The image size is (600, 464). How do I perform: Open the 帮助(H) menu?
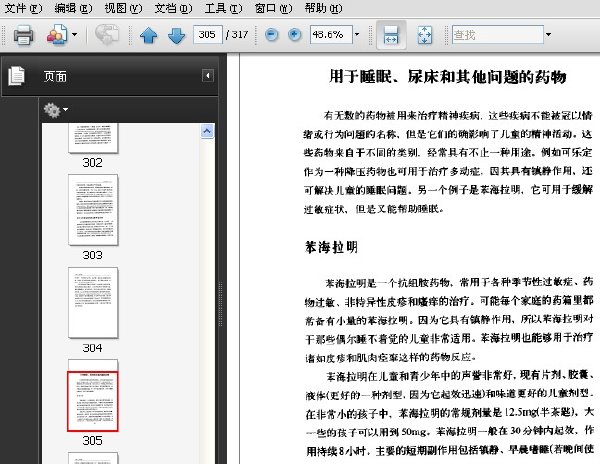point(323,8)
